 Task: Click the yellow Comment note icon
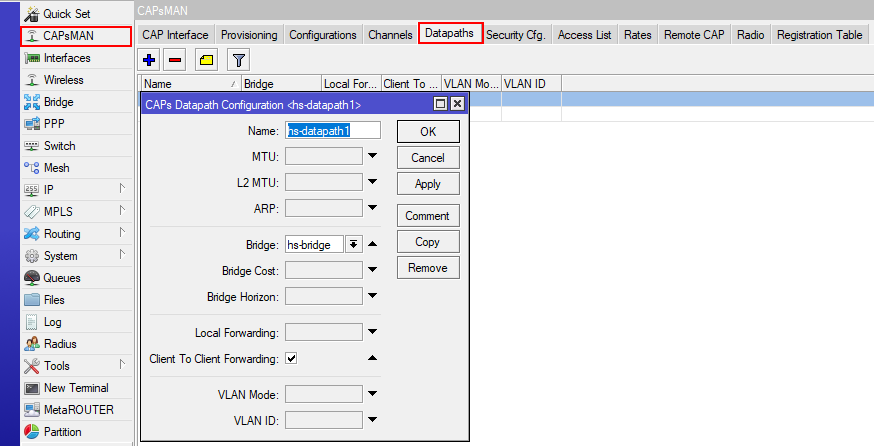(x=206, y=60)
